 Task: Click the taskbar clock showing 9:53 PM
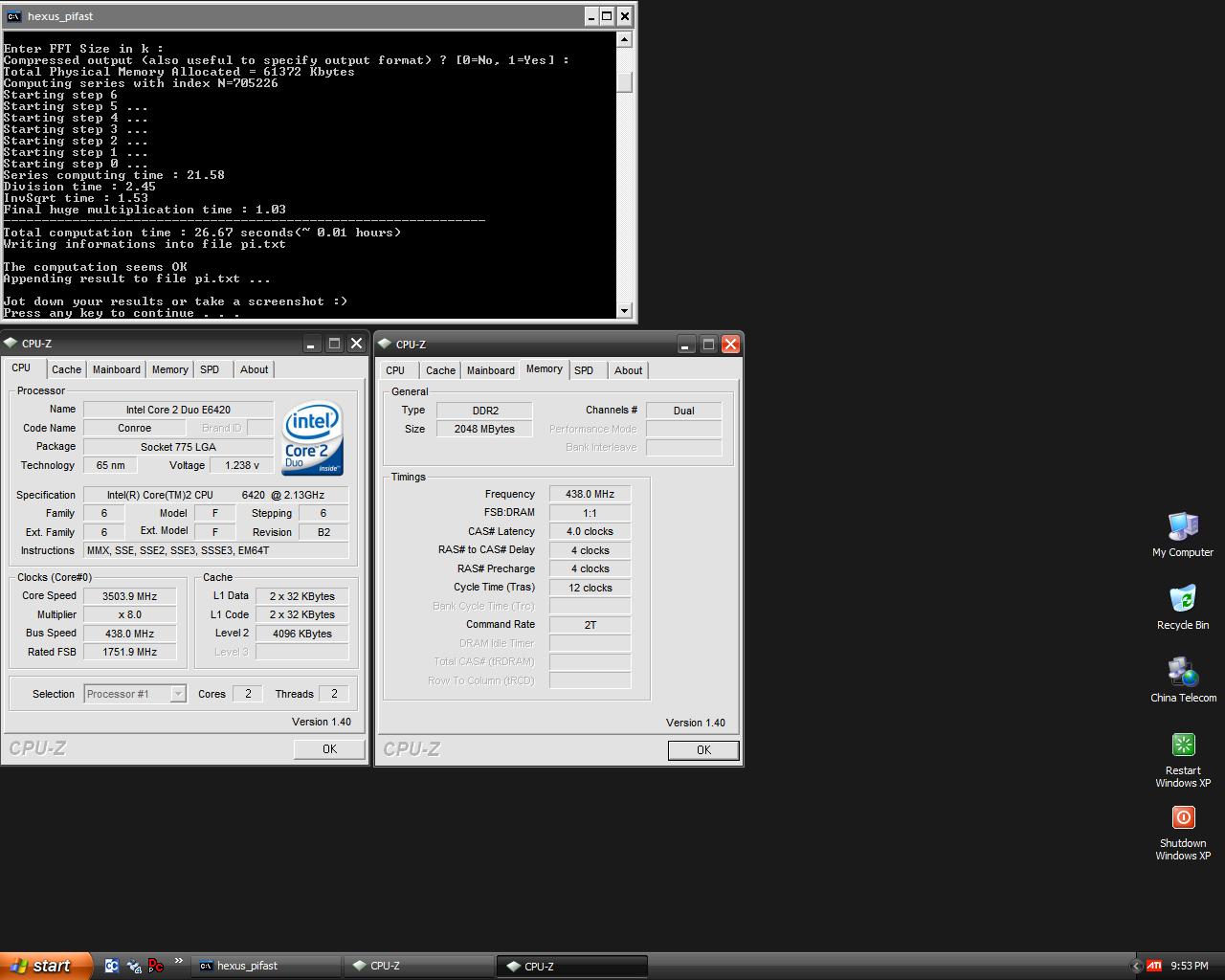[1190, 966]
